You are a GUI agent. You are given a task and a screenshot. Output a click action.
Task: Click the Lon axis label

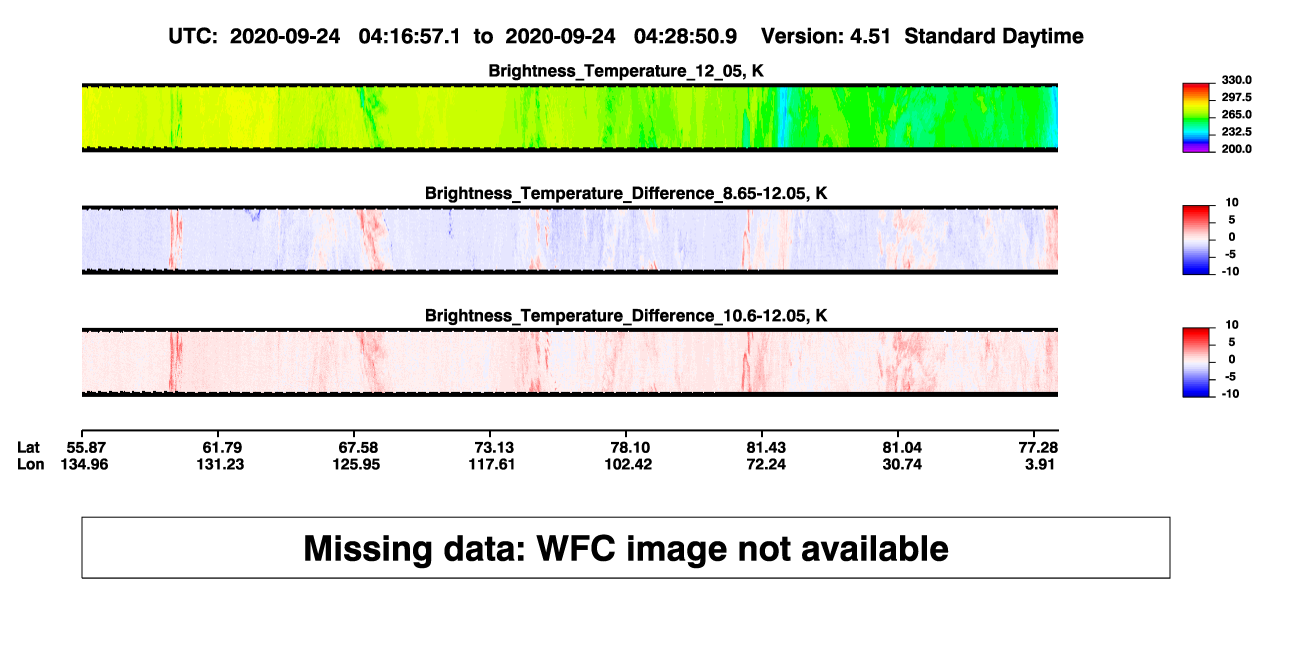pos(30,464)
